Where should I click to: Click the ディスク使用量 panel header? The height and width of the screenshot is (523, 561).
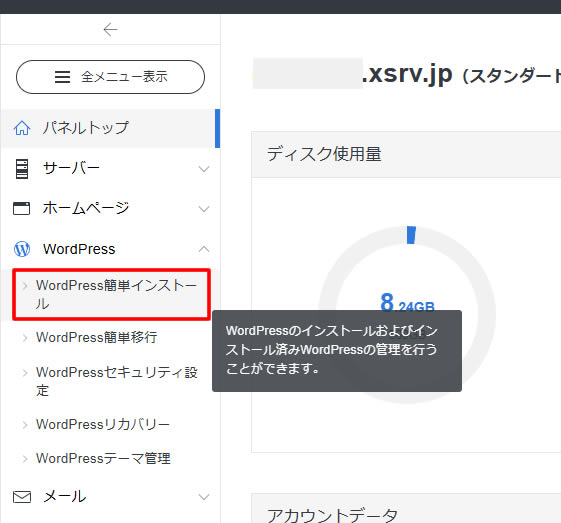(406, 155)
